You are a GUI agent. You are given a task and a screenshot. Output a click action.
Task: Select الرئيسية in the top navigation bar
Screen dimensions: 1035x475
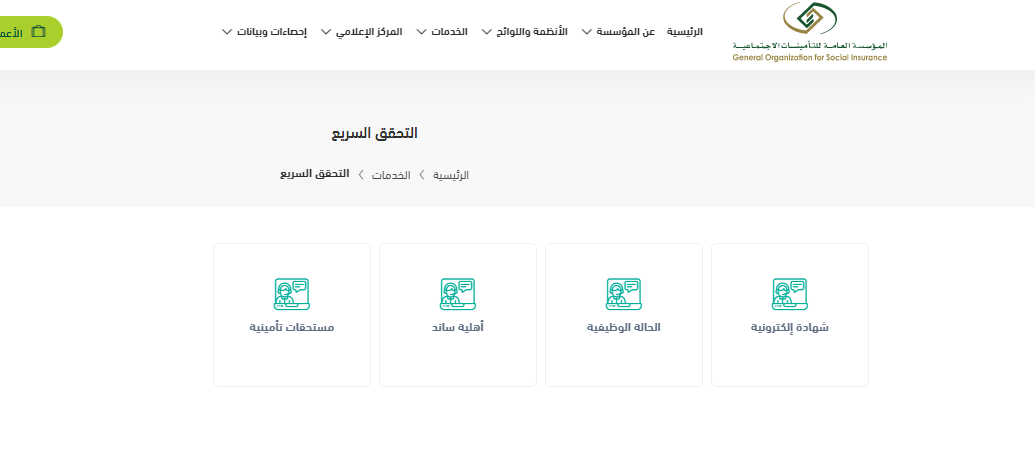pyautogui.click(x=684, y=32)
